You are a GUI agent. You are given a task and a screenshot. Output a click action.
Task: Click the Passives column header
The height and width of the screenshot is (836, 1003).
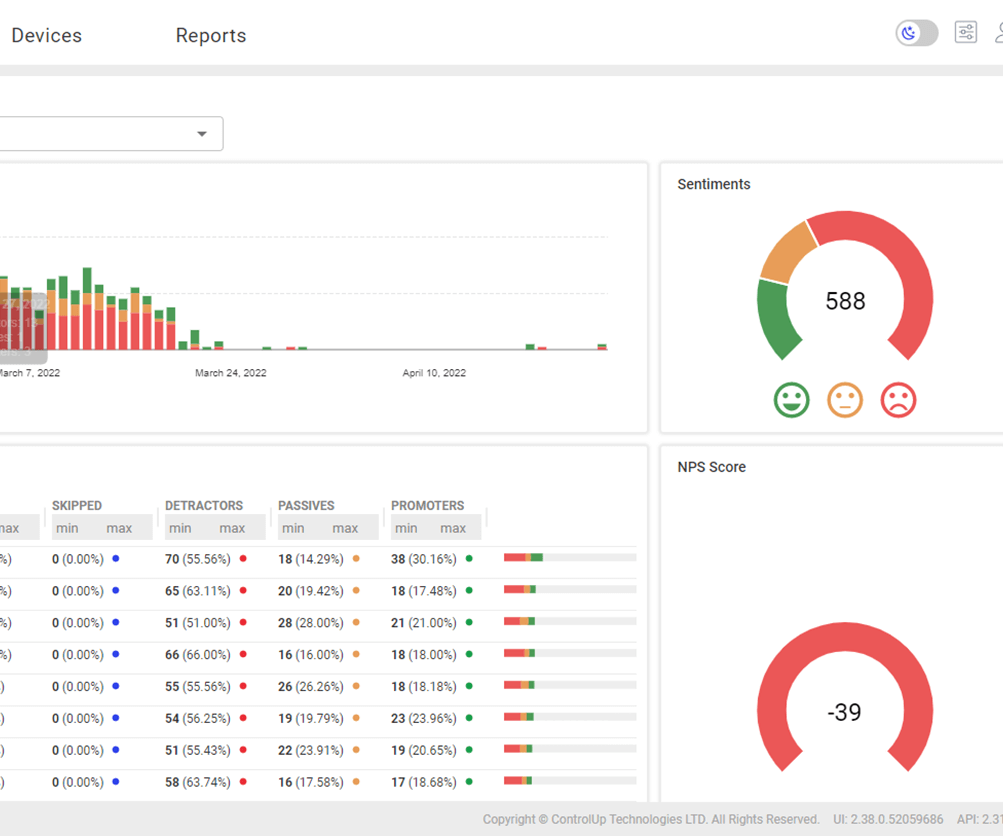[306, 505]
